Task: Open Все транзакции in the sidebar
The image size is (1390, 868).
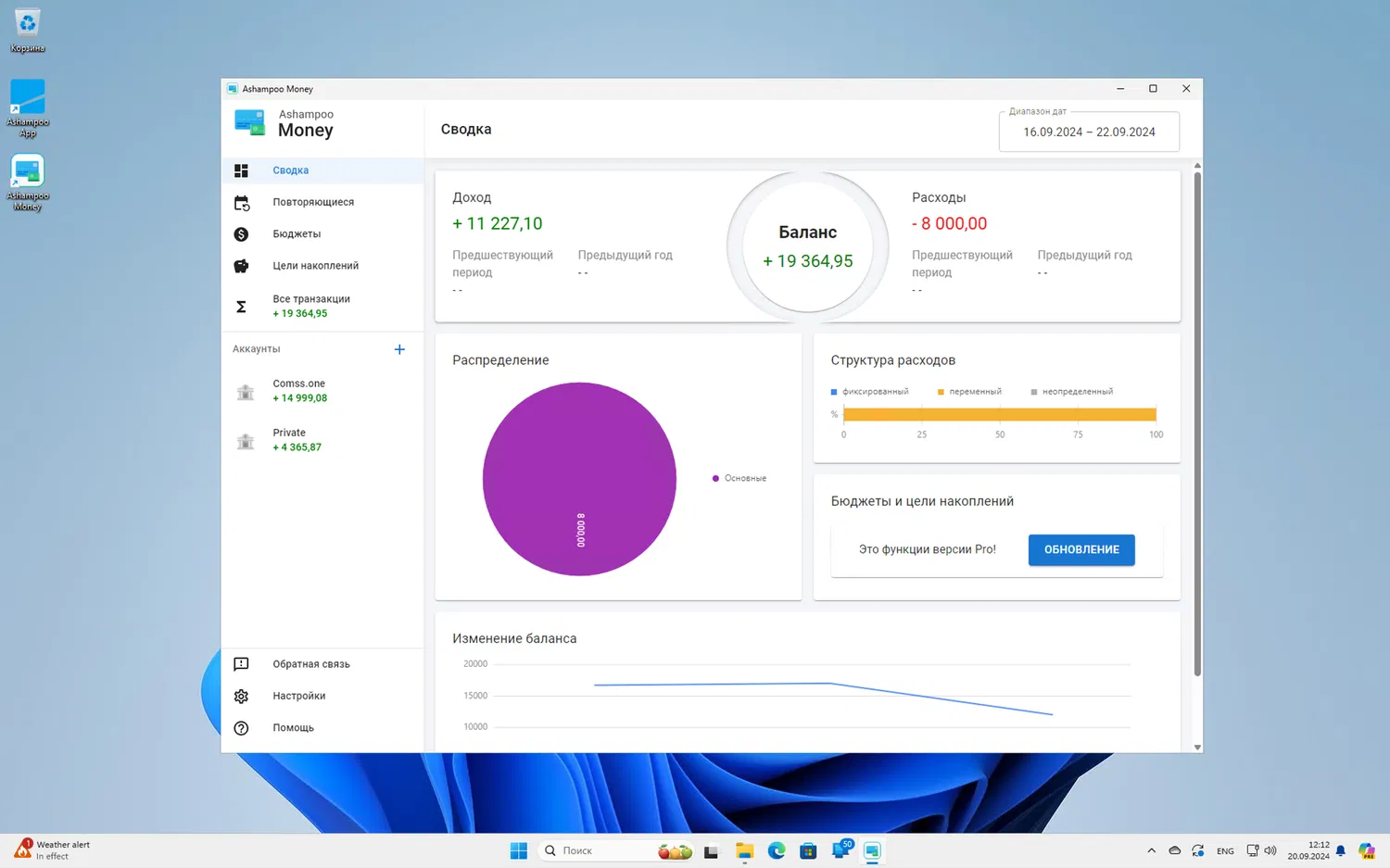Action: (322, 307)
